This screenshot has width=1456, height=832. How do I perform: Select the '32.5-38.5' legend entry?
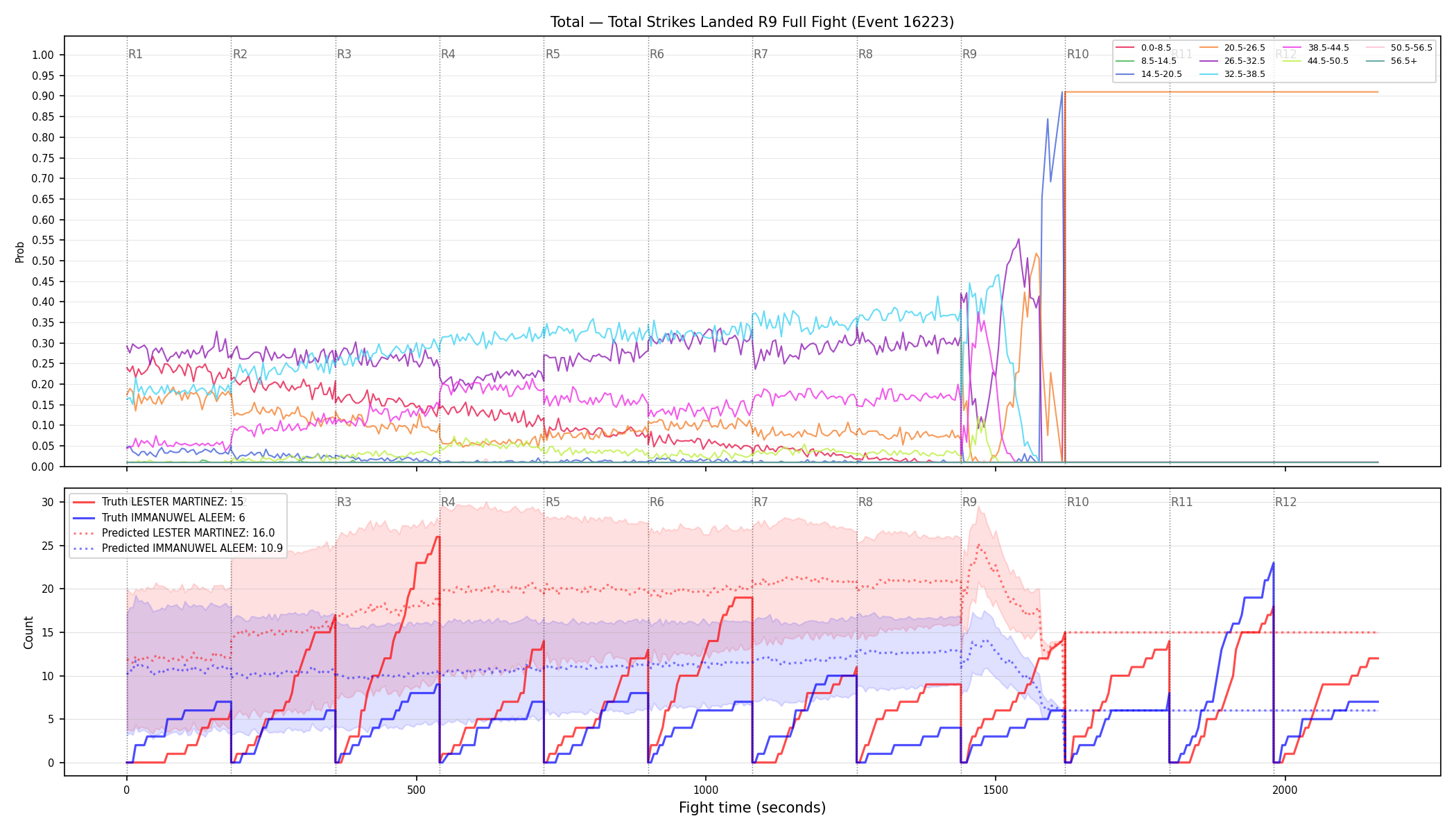(x=1232, y=74)
